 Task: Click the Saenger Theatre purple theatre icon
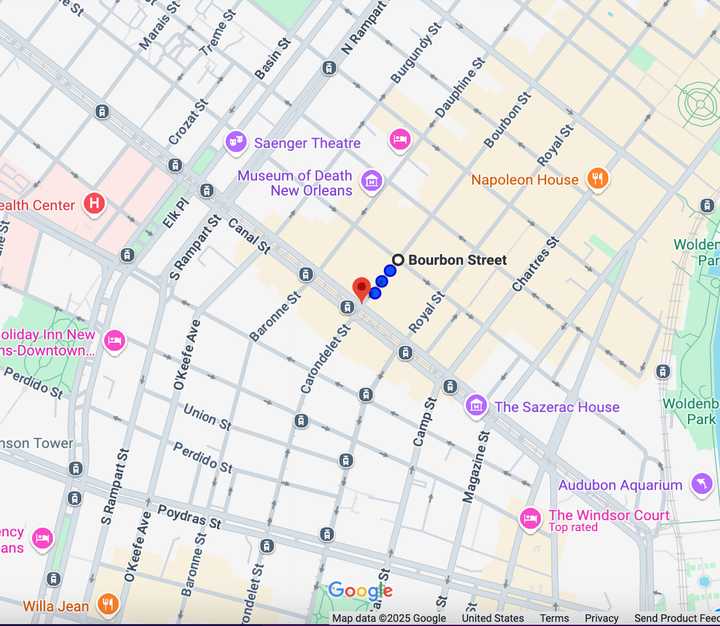point(236,143)
